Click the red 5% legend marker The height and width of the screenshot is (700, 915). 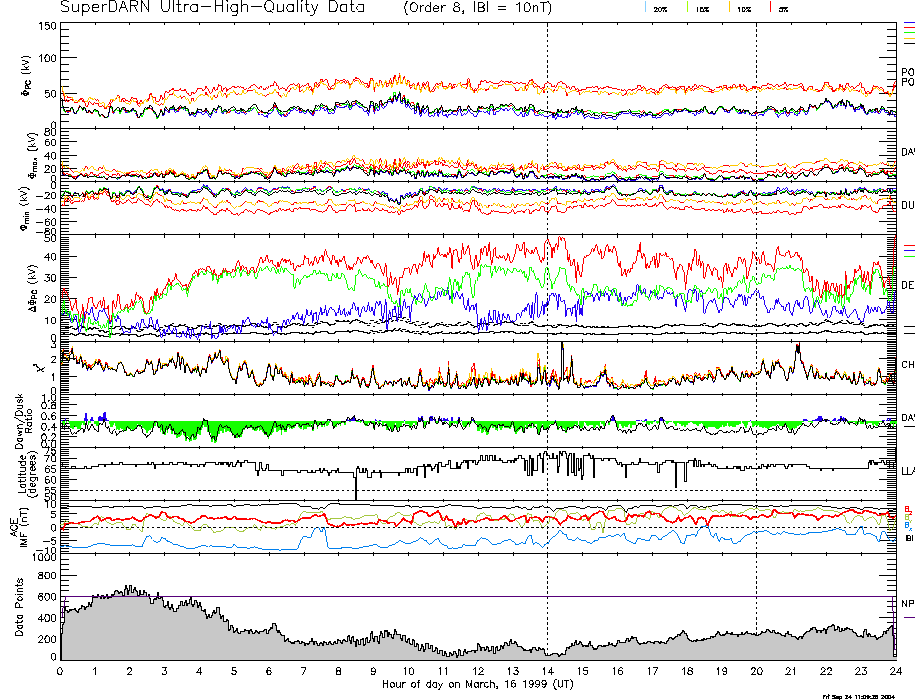tap(769, 8)
